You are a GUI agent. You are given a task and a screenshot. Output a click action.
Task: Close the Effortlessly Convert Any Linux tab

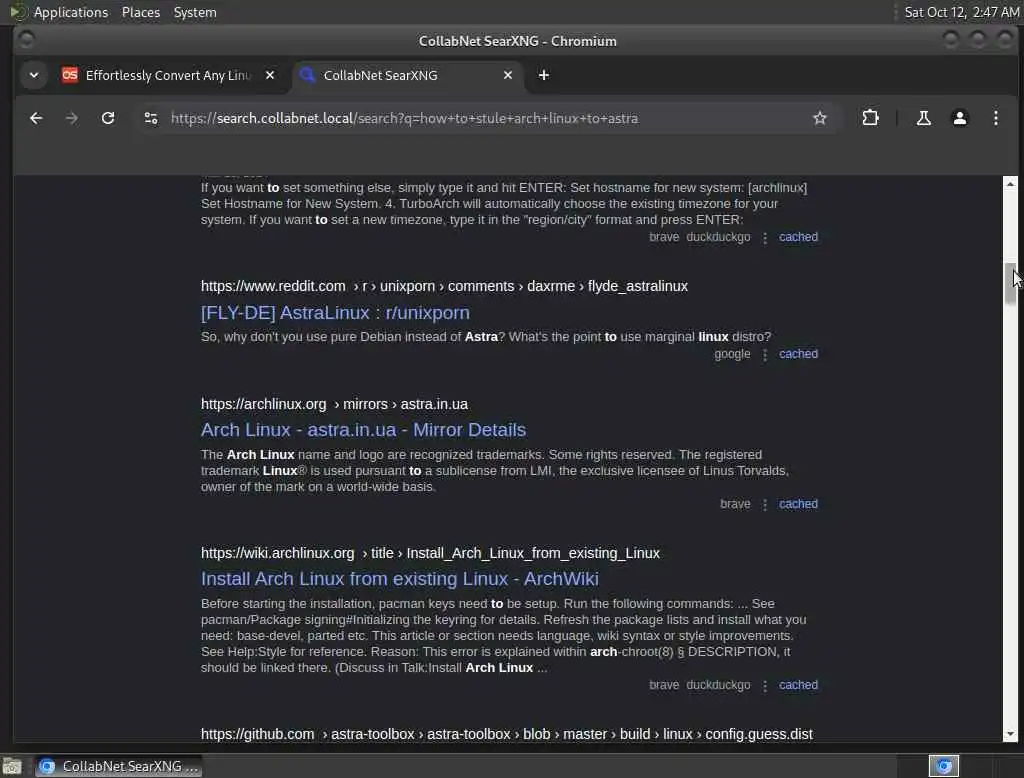pos(270,75)
